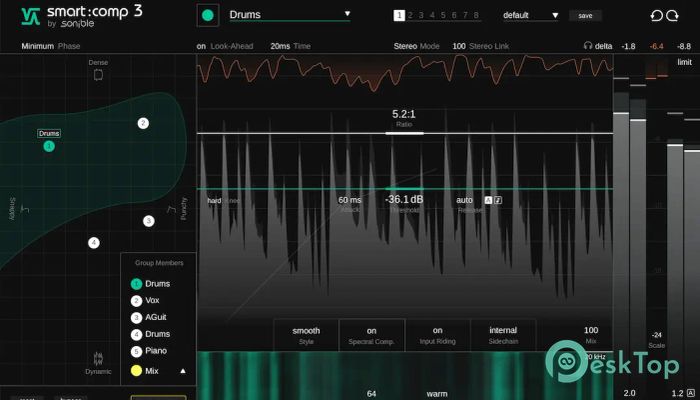Image resolution: width=700 pixels, height=400 pixels.
Task: Click the headphones delta icon
Action: point(588,46)
